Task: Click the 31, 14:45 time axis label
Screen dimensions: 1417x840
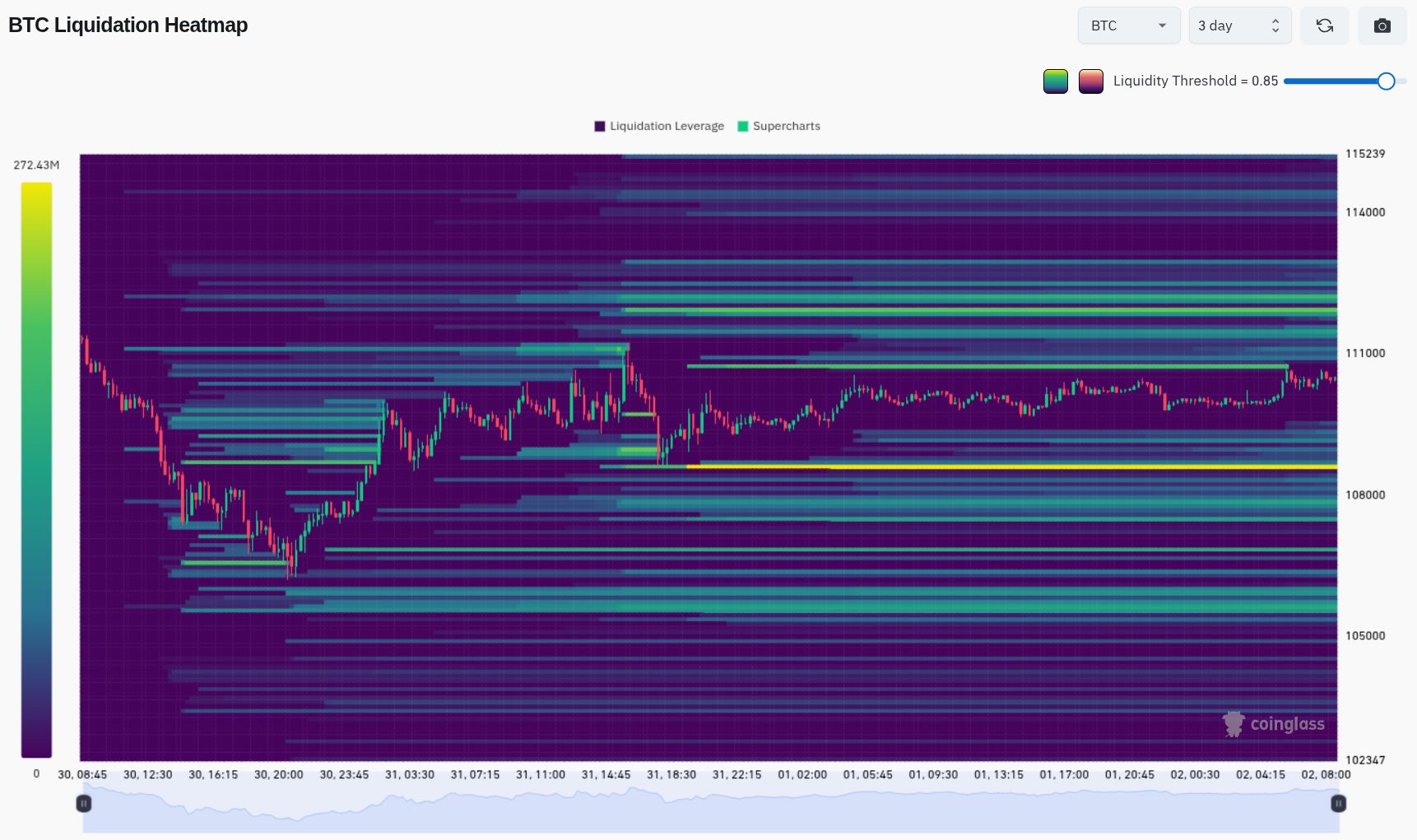Action: pyautogui.click(x=606, y=774)
